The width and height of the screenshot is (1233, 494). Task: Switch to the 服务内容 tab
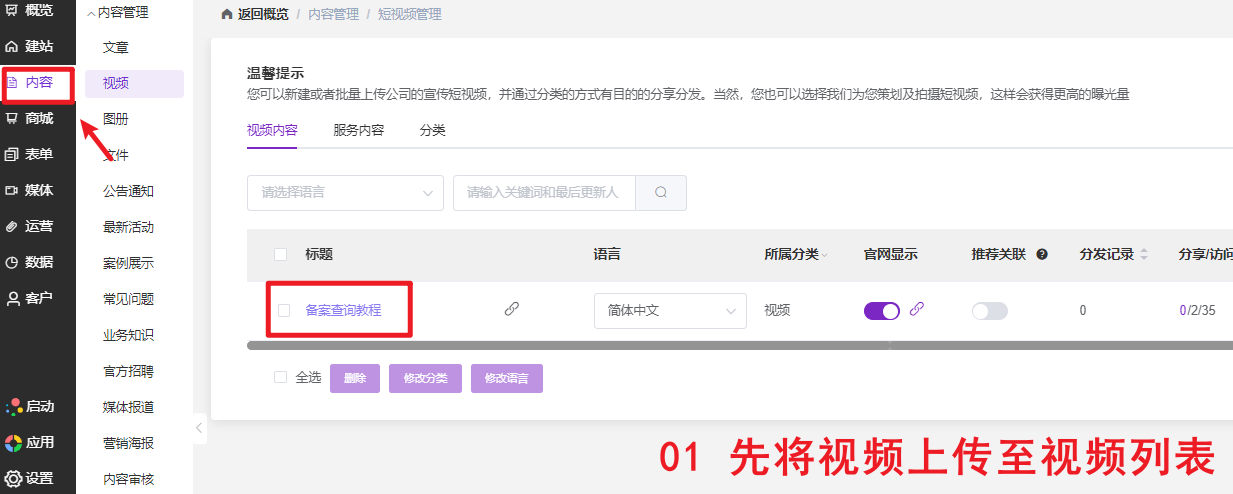point(358,130)
